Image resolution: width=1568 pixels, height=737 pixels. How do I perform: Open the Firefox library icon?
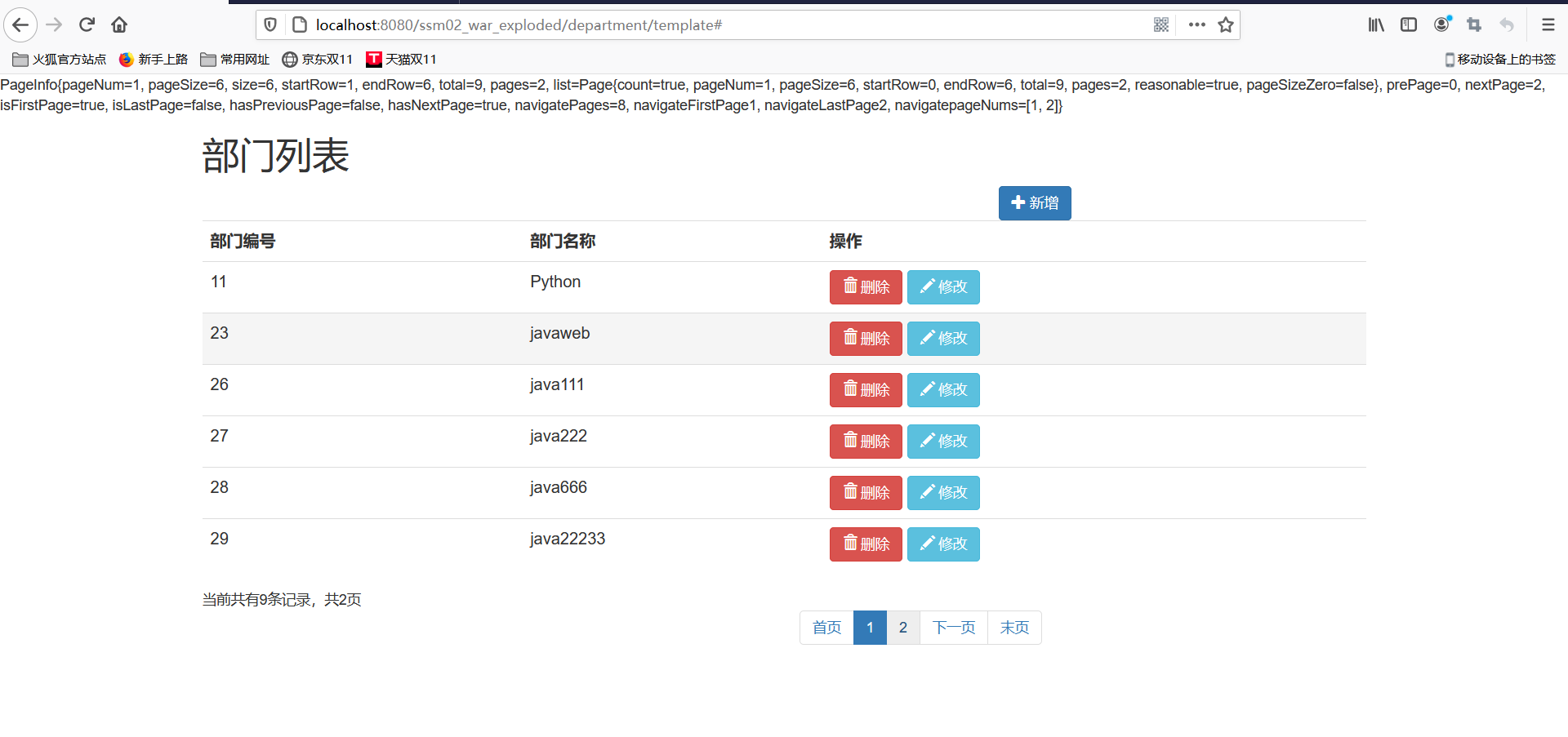(x=1375, y=24)
